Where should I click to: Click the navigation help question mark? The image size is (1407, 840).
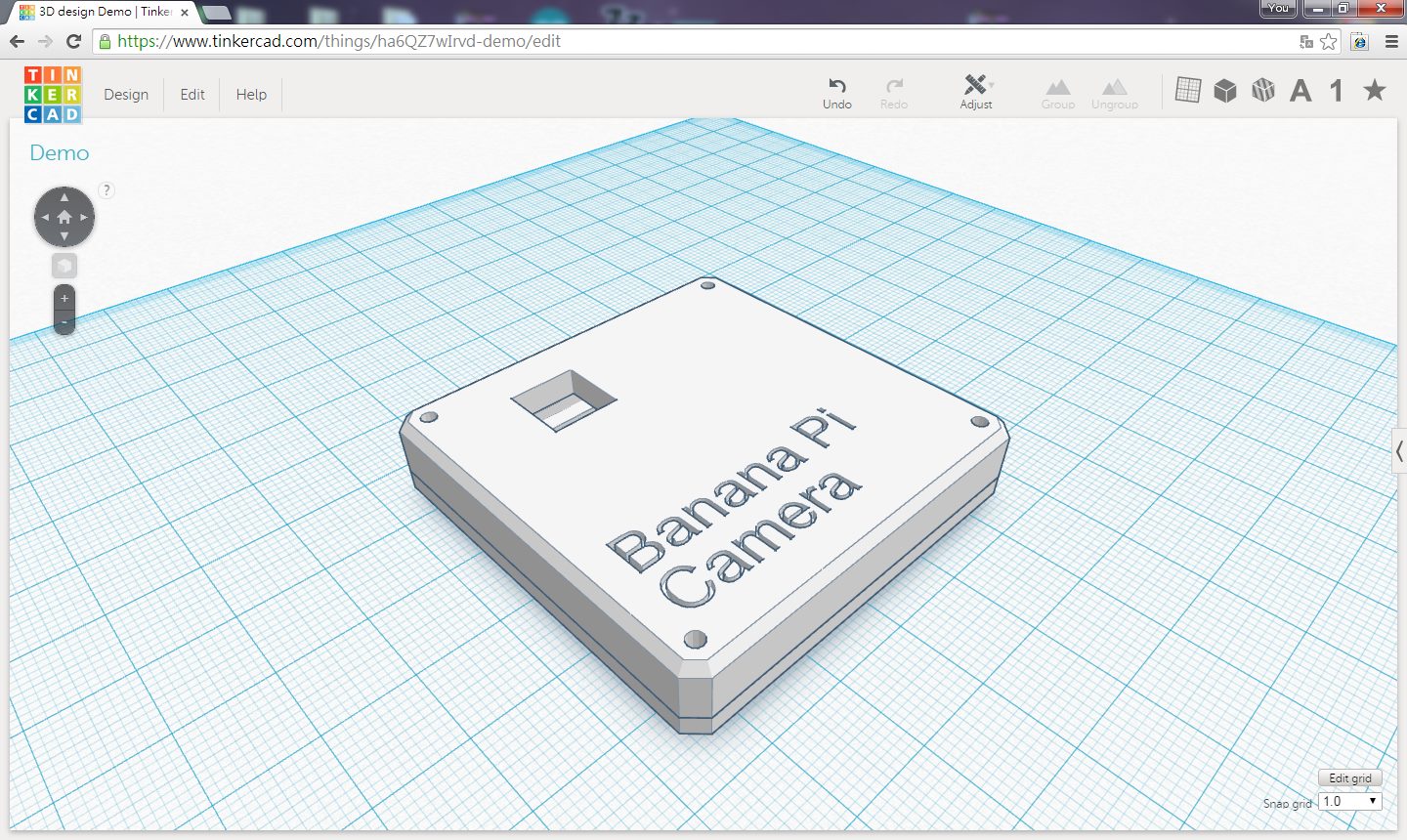[x=107, y=190]
